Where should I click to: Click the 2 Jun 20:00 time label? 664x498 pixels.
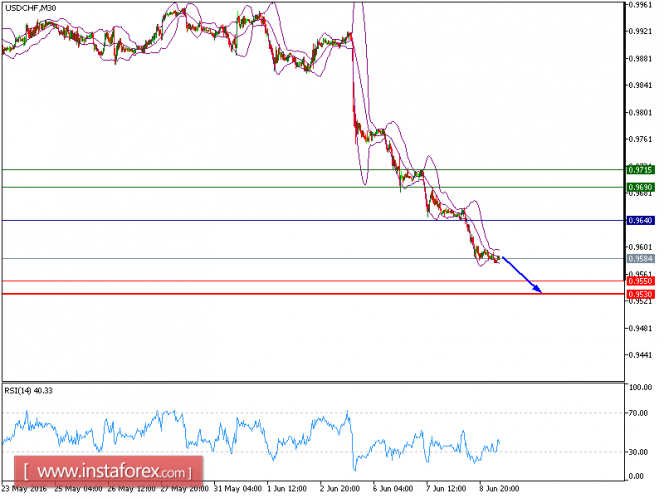point(340,489)
